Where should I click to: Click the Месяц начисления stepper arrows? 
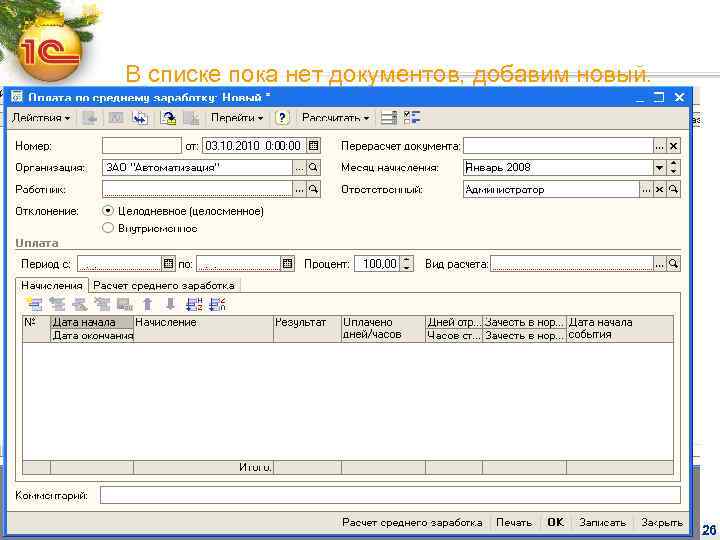point(674,168)
